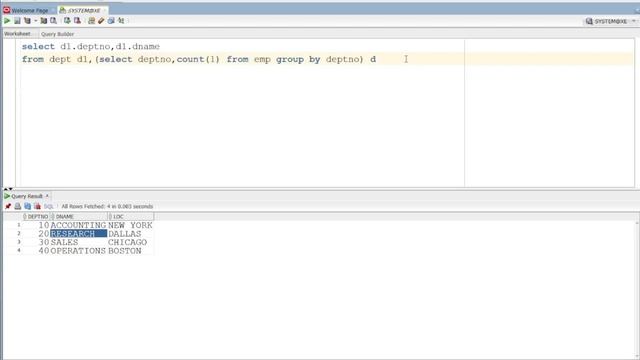Run the statement with the green play icon
Screen dimensions: 640x360
(x=7, y=21)
